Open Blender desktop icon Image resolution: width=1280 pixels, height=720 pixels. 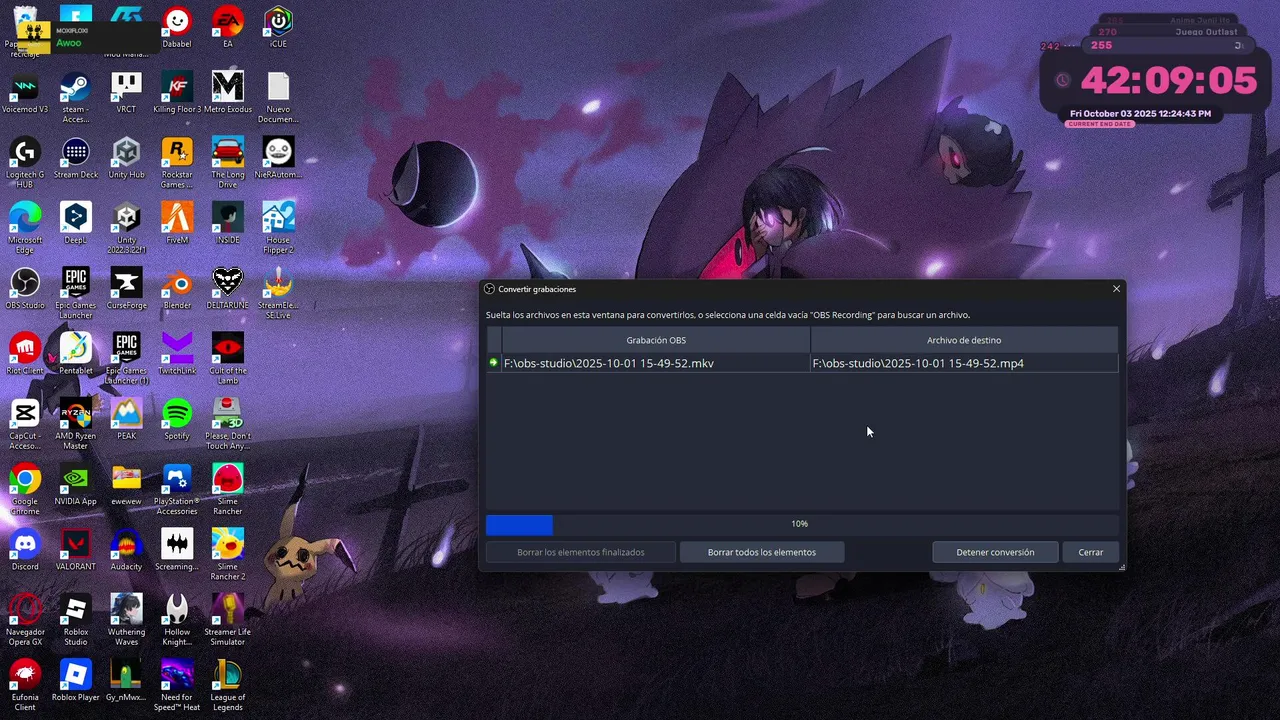[177, 289]
